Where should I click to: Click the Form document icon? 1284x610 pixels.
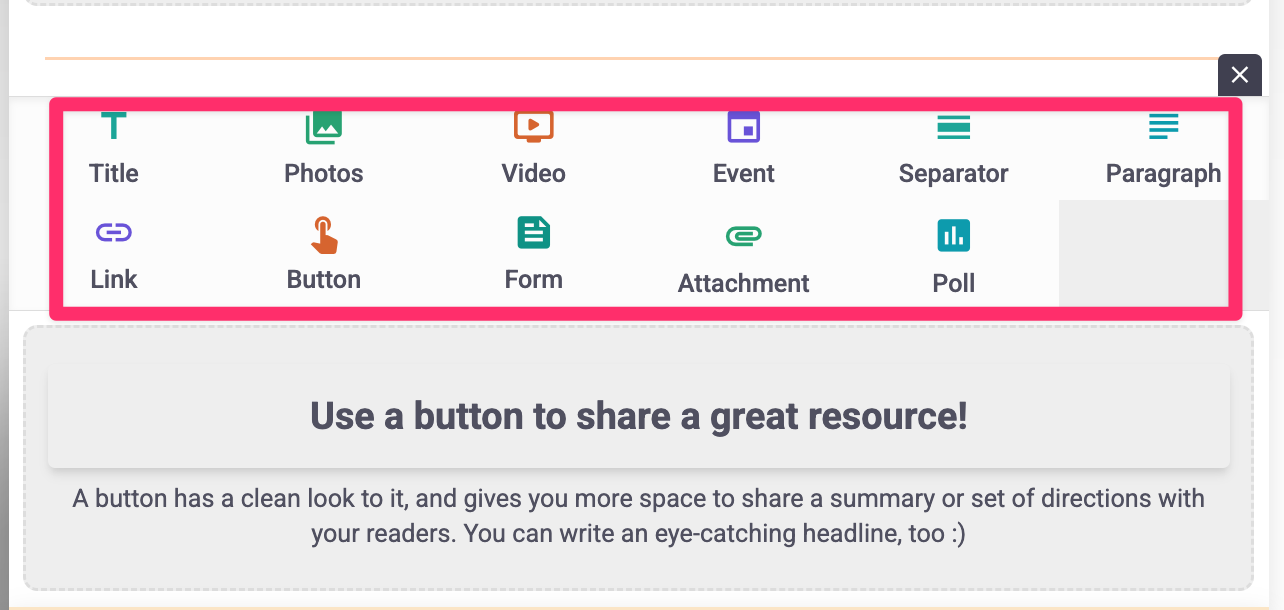534,233
